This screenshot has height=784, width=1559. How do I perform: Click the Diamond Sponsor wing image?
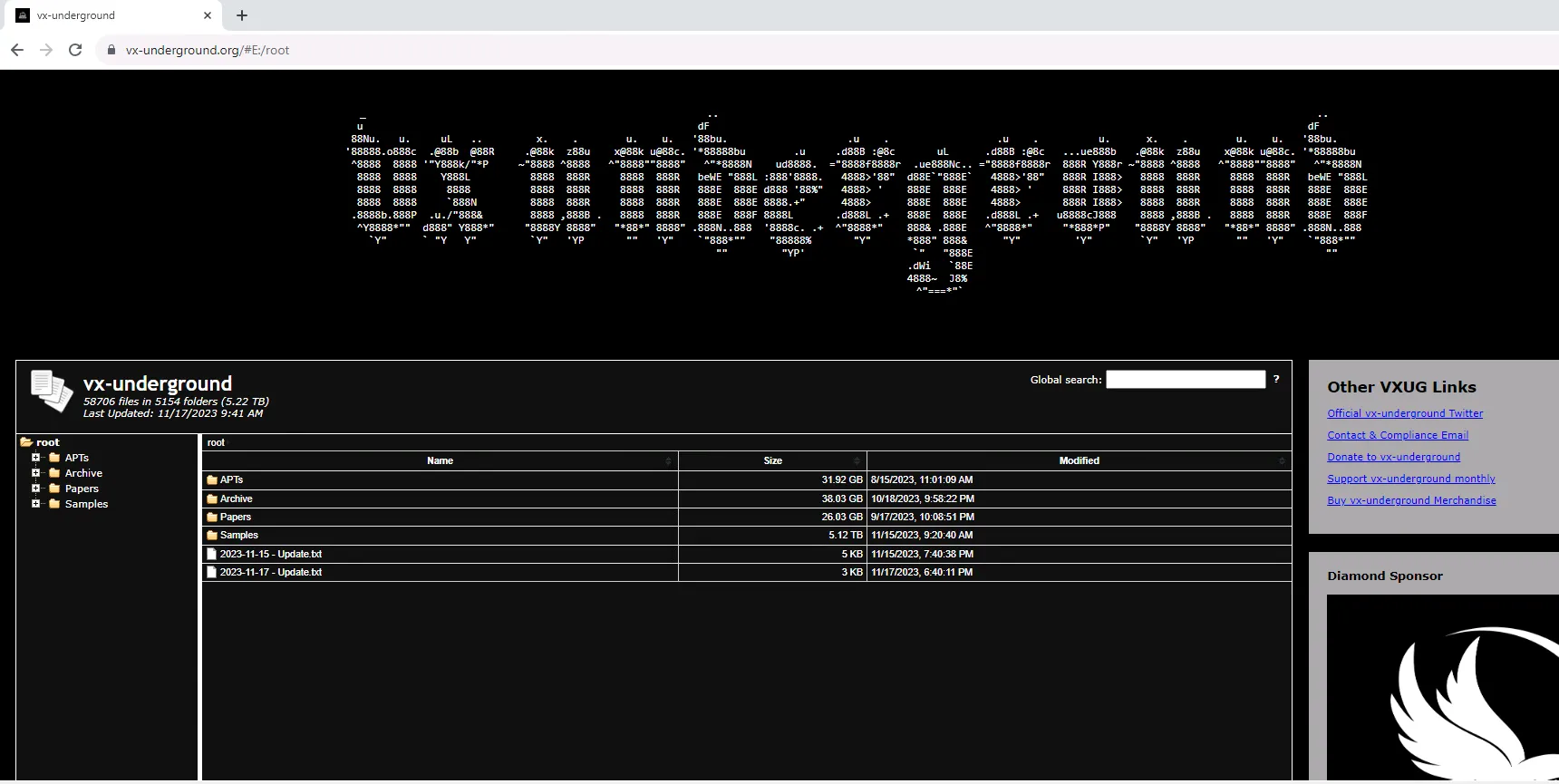coord(1443,689)
